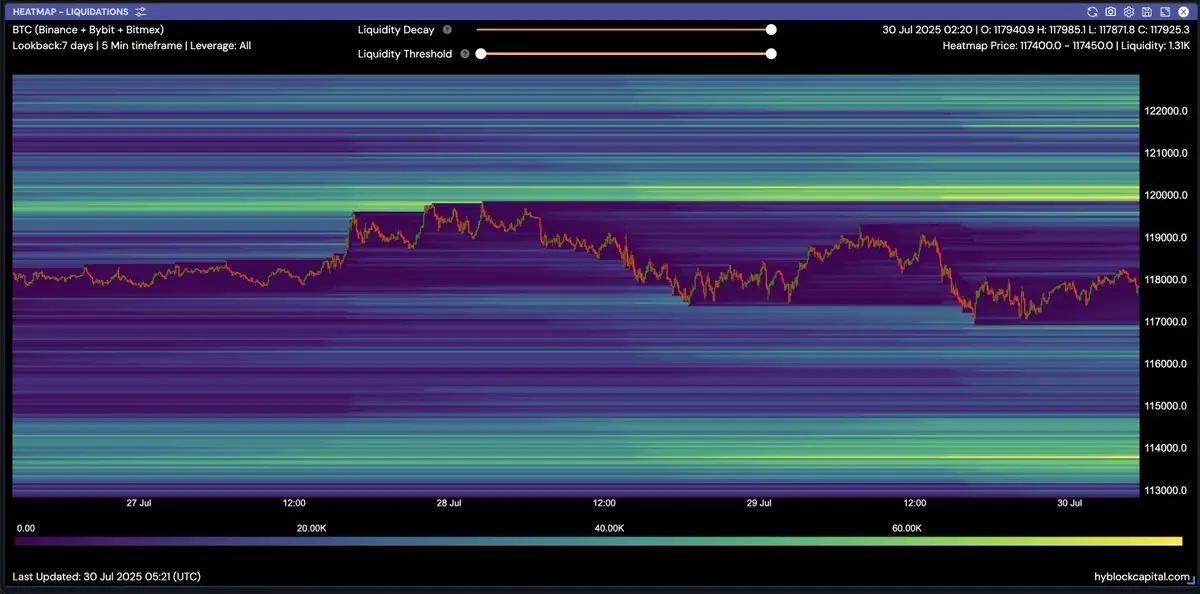Viewport: 1200px width, 594px height.
Task: Click the 115000.0 price axis label
Action: click(x=1166, y=406)
